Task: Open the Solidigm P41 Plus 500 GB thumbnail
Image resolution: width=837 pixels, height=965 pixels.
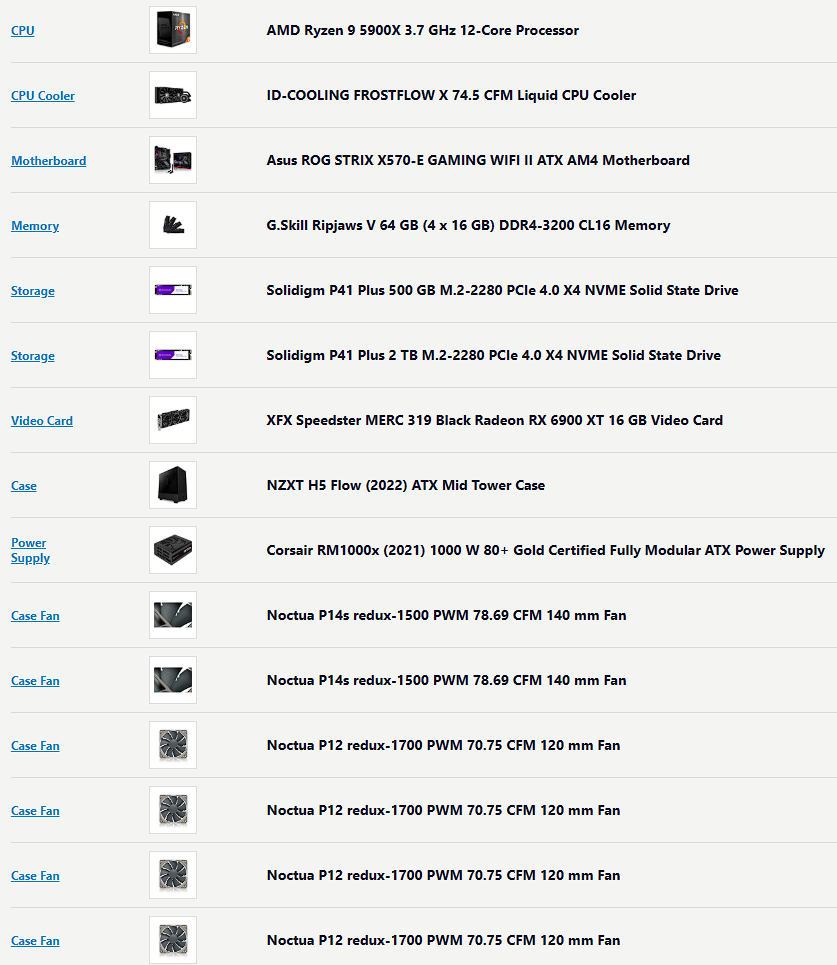Action: (x=173, y=290)
